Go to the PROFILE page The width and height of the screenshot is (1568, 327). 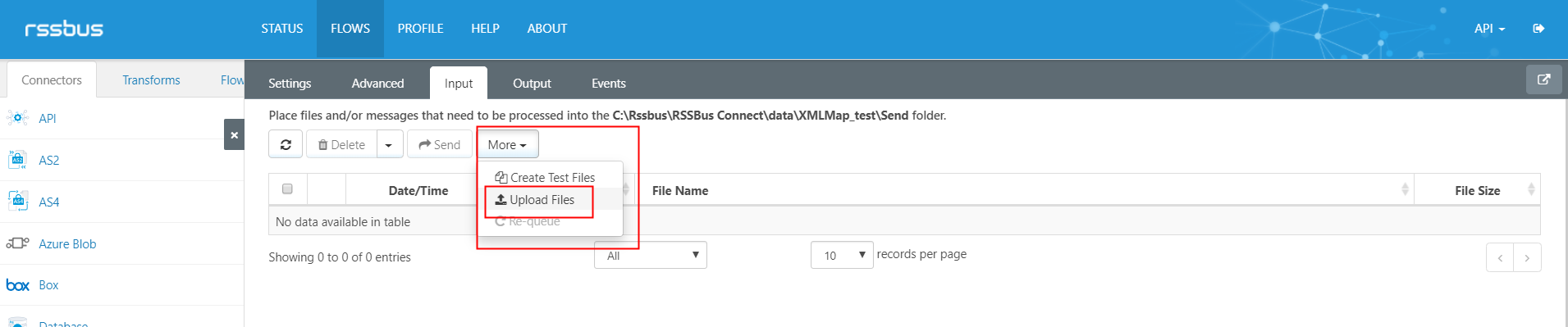tap(420, 29)
